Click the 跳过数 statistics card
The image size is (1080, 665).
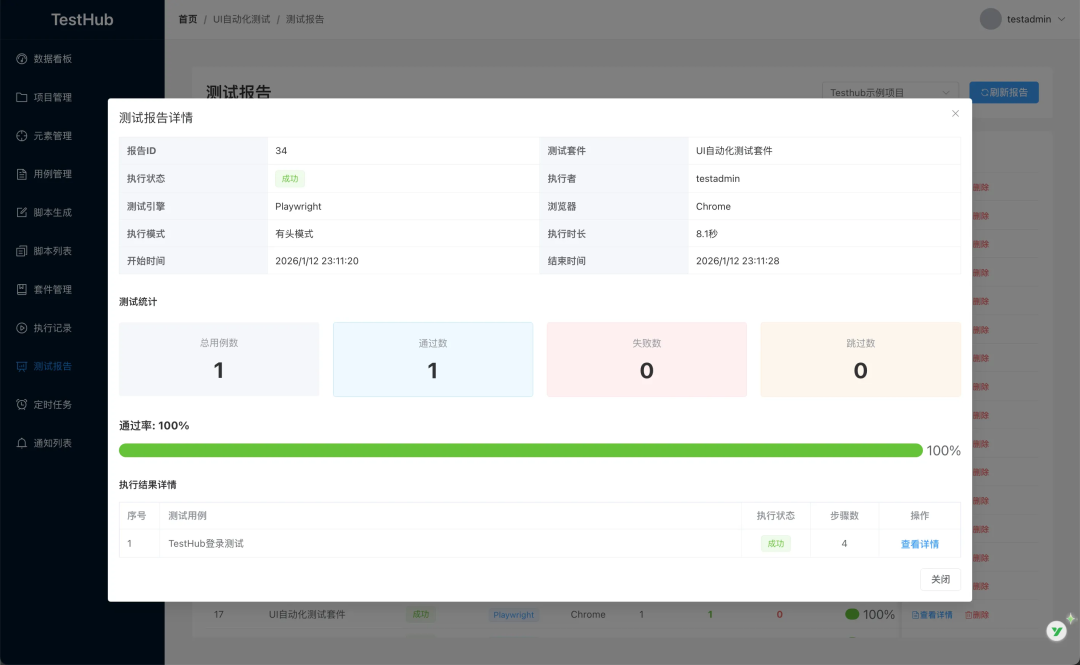pos(860,359)
